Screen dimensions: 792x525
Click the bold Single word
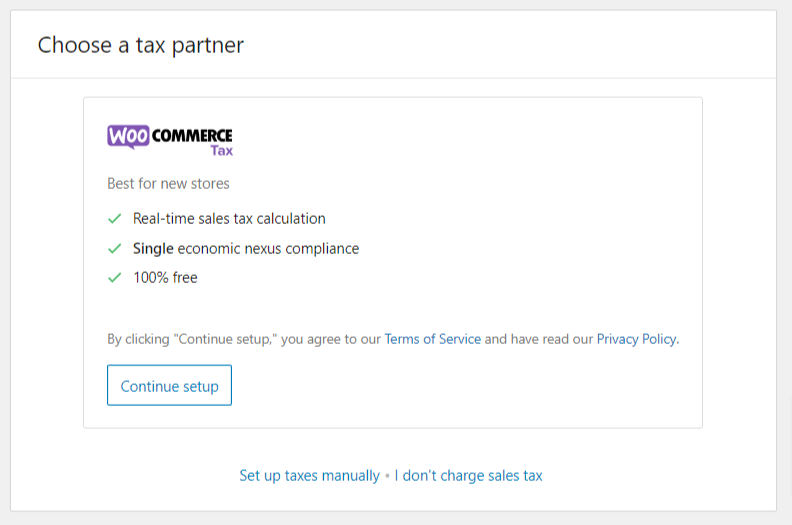click(153, 248)
